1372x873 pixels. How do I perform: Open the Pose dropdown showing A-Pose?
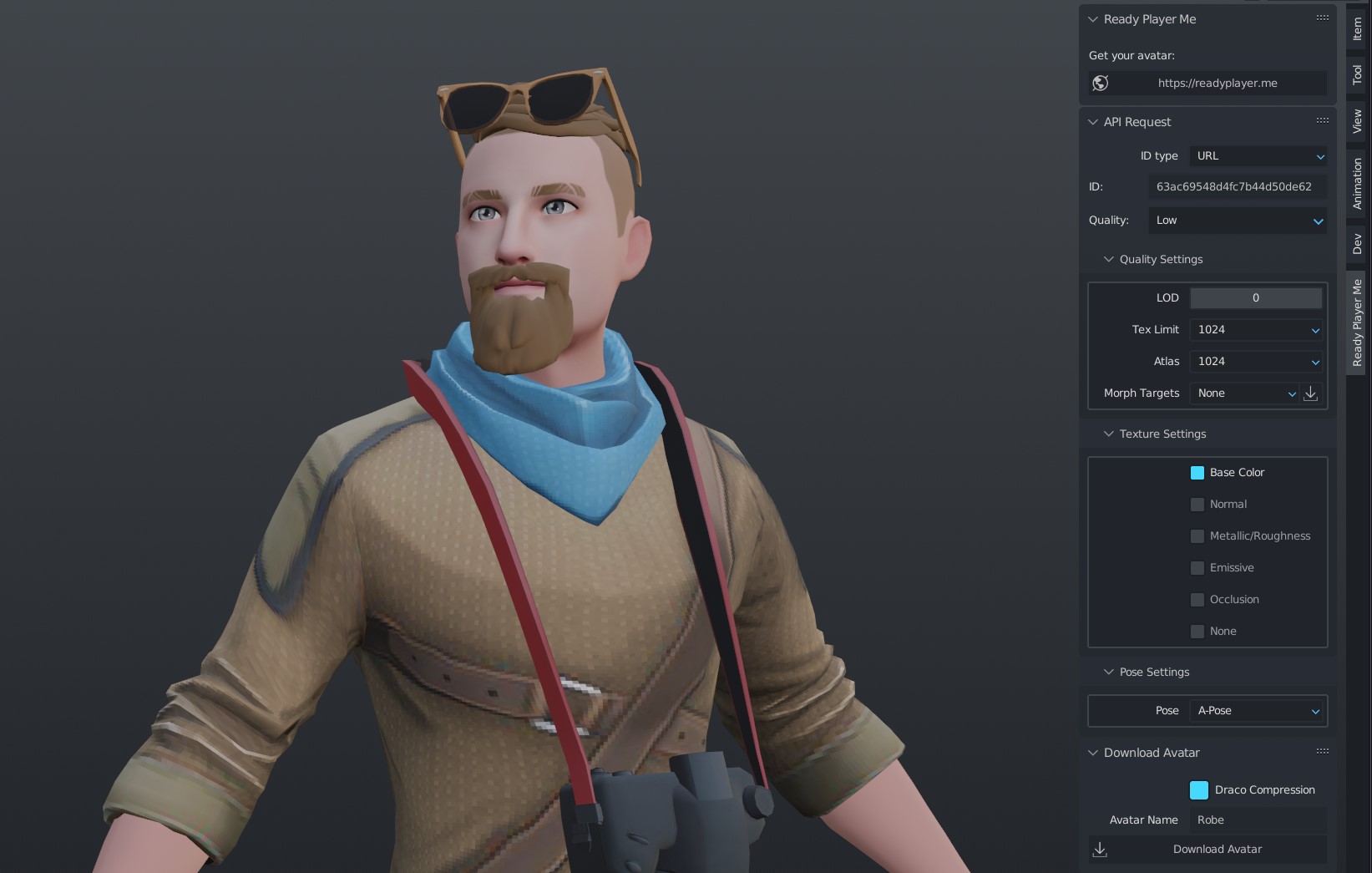1256,711
